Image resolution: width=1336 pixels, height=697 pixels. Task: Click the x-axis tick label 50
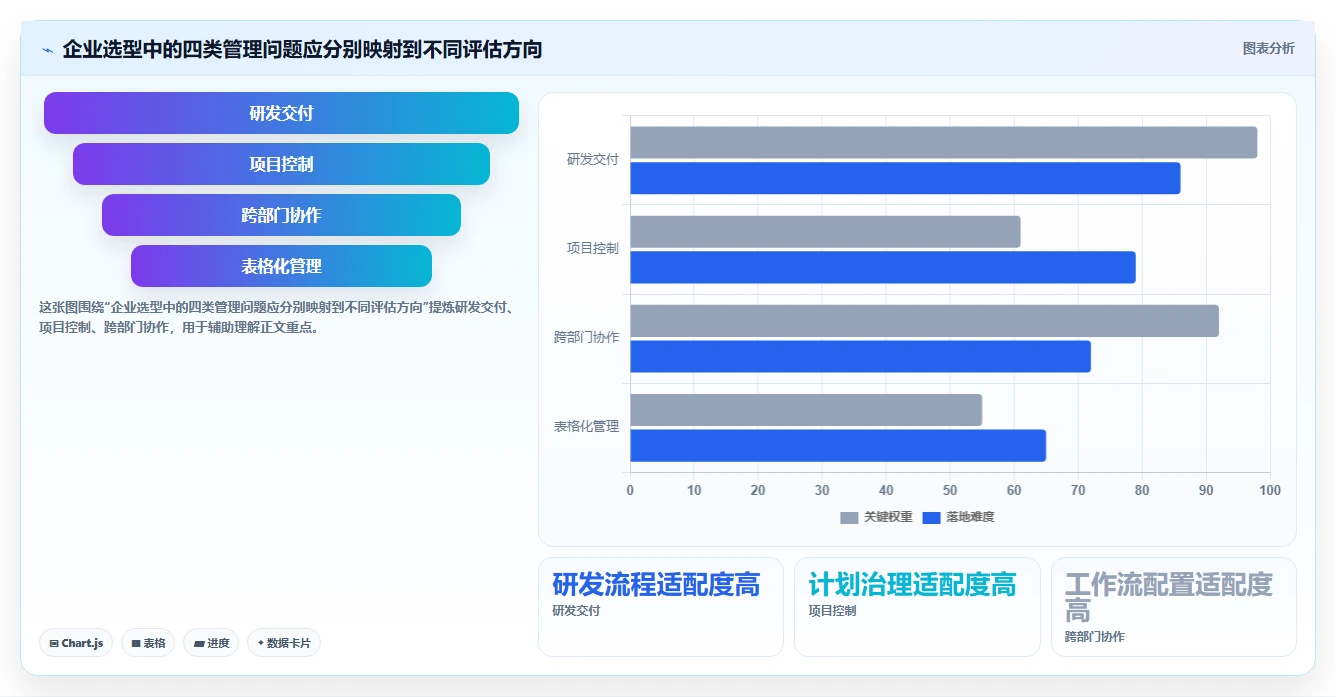950,490
